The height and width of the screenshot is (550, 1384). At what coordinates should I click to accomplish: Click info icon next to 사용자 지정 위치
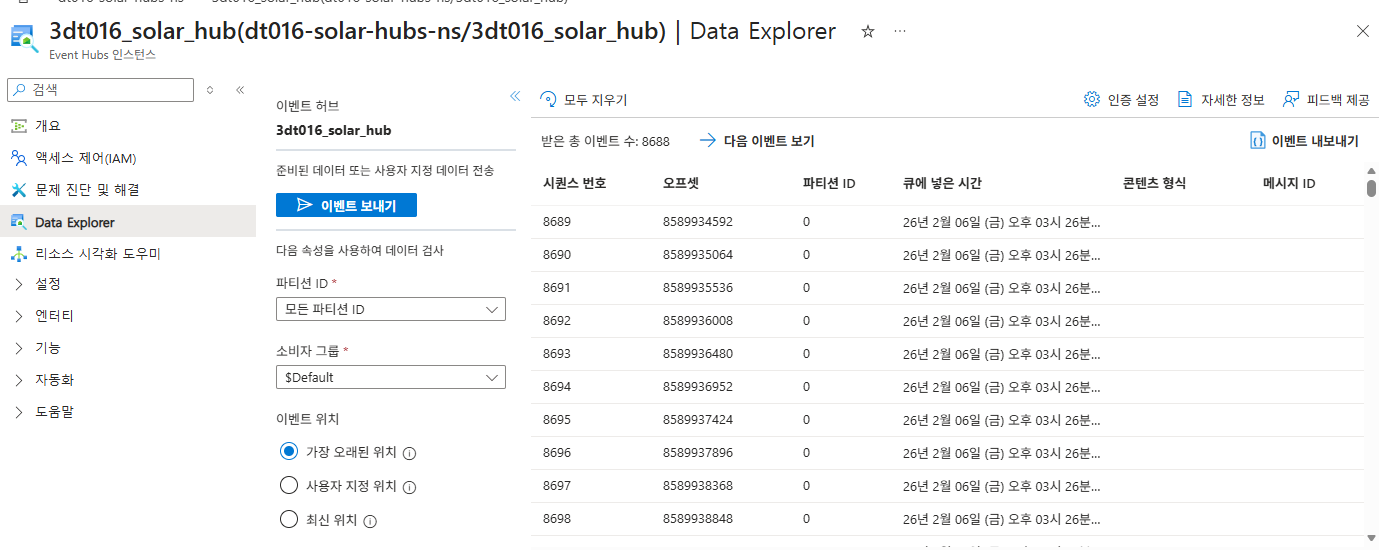coord(409,487)
